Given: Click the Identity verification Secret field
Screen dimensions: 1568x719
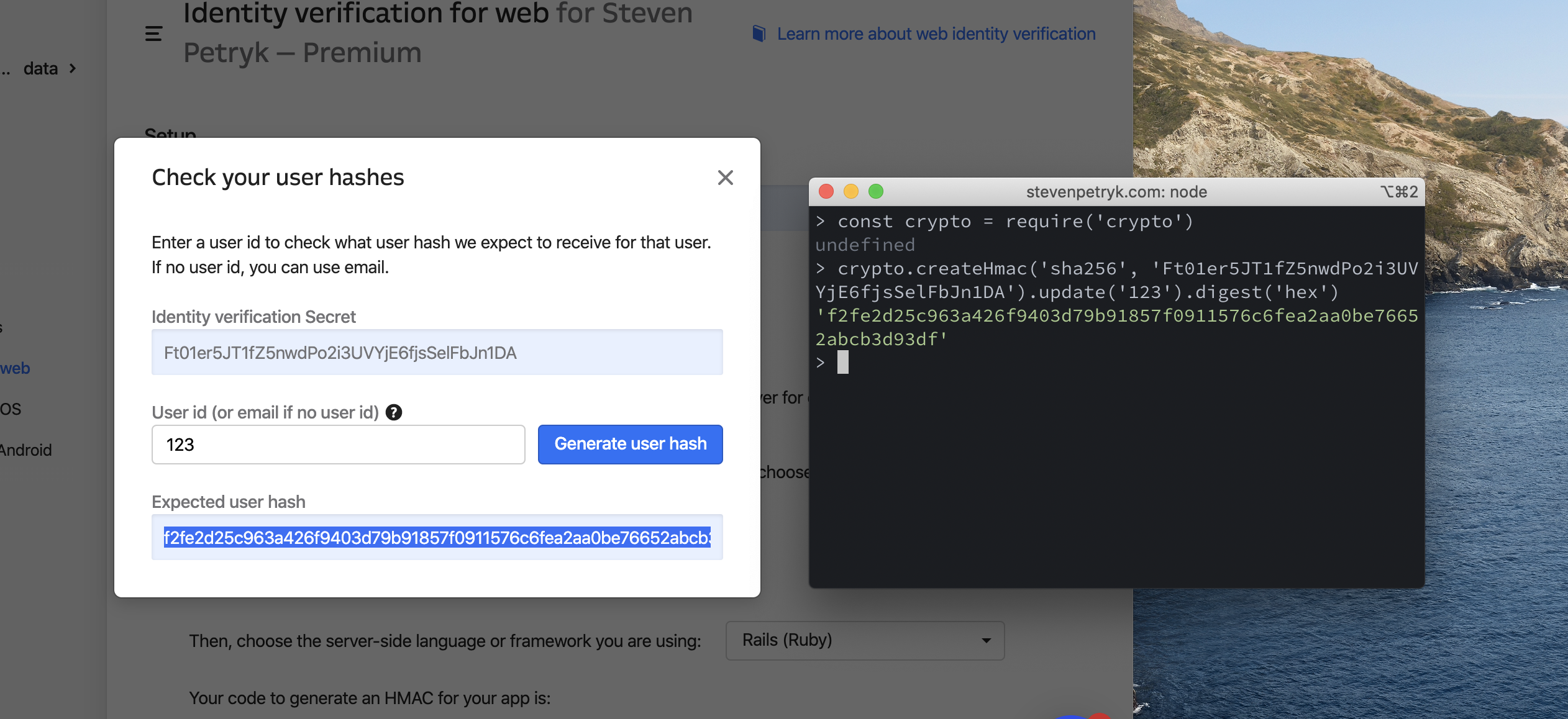Looking at the screenshot, I should point(437,353).
